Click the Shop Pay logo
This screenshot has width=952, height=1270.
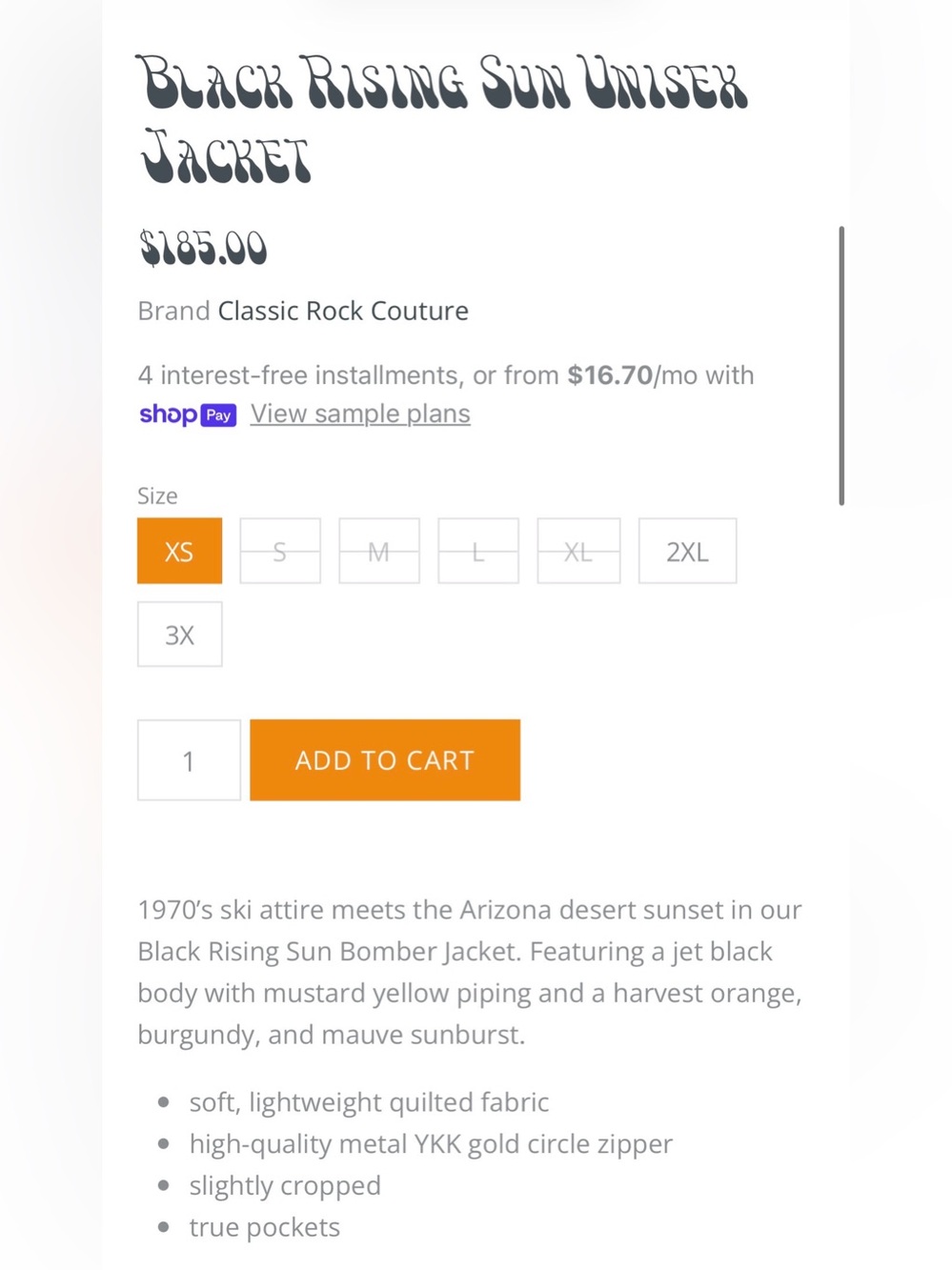pyautogui.click(x=188, y=414)
